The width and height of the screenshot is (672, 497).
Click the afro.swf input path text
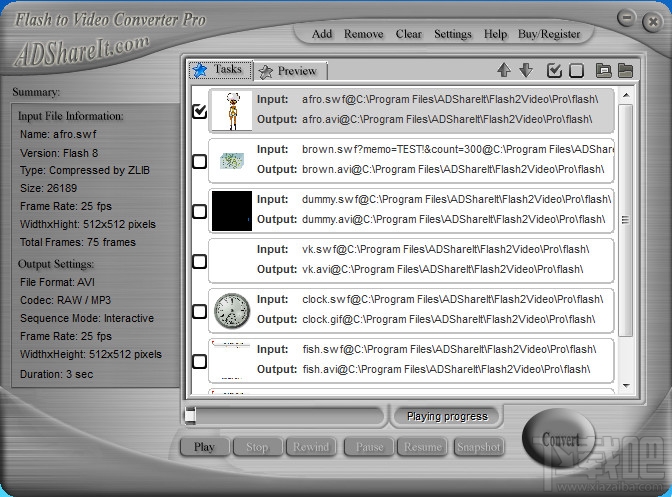450,99
